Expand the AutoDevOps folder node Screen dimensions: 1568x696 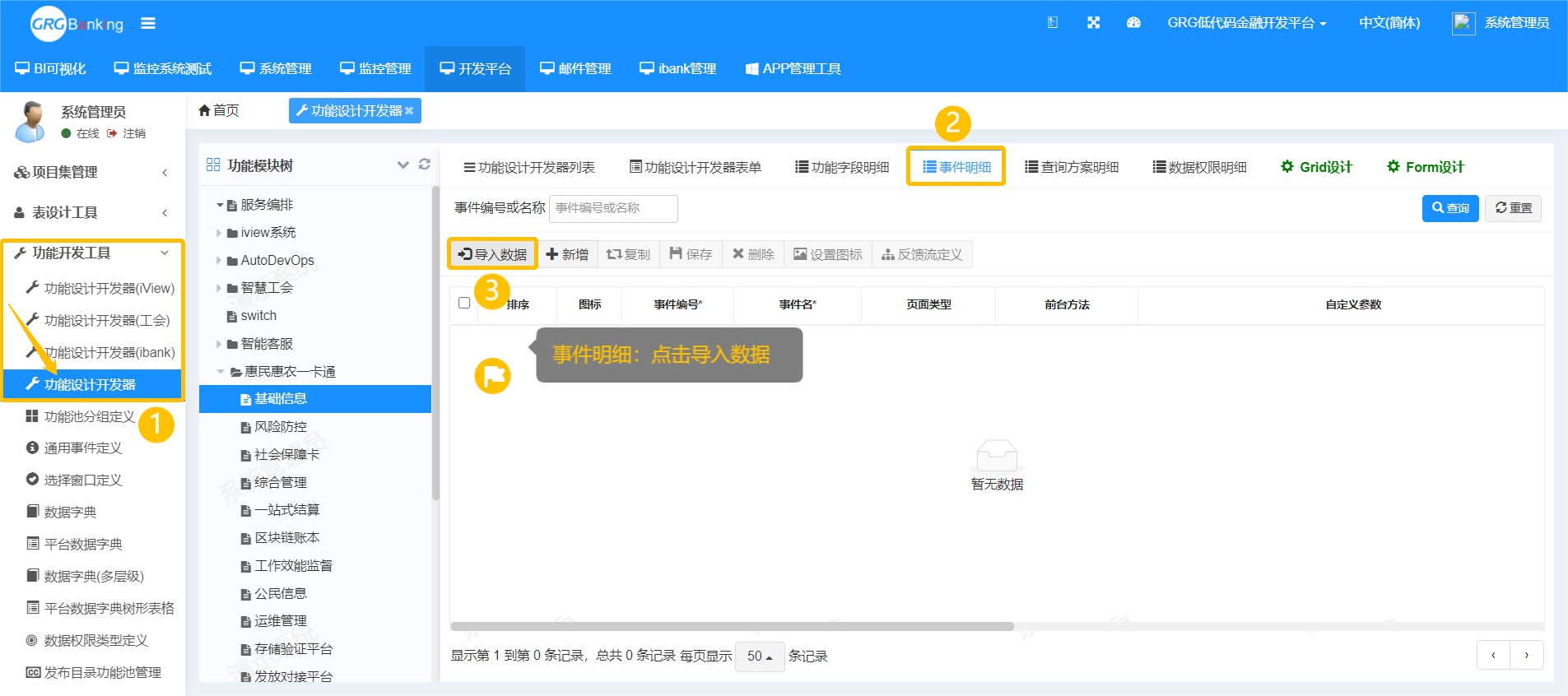pos(219,261)
